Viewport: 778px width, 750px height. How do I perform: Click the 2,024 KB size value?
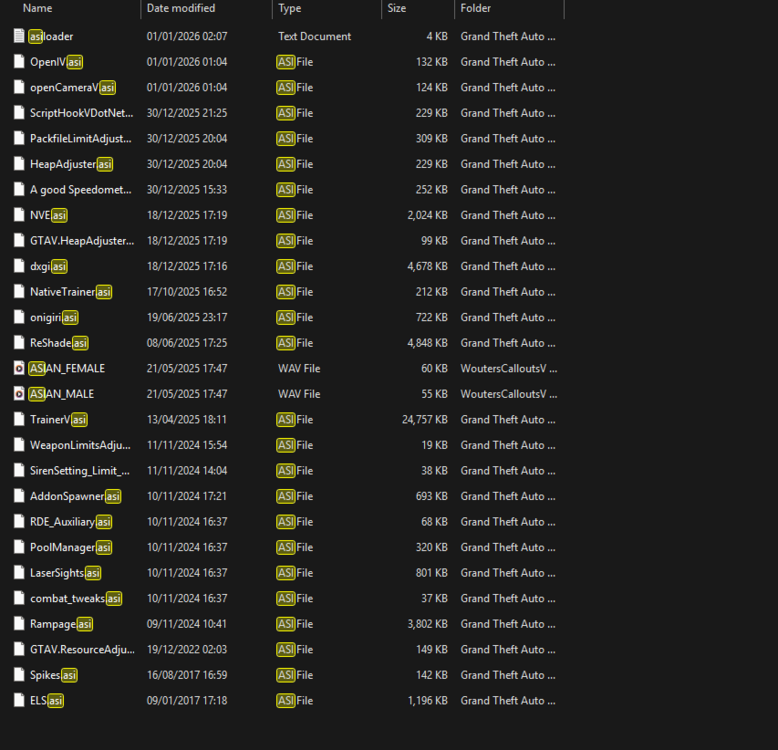tap(427, 215)
